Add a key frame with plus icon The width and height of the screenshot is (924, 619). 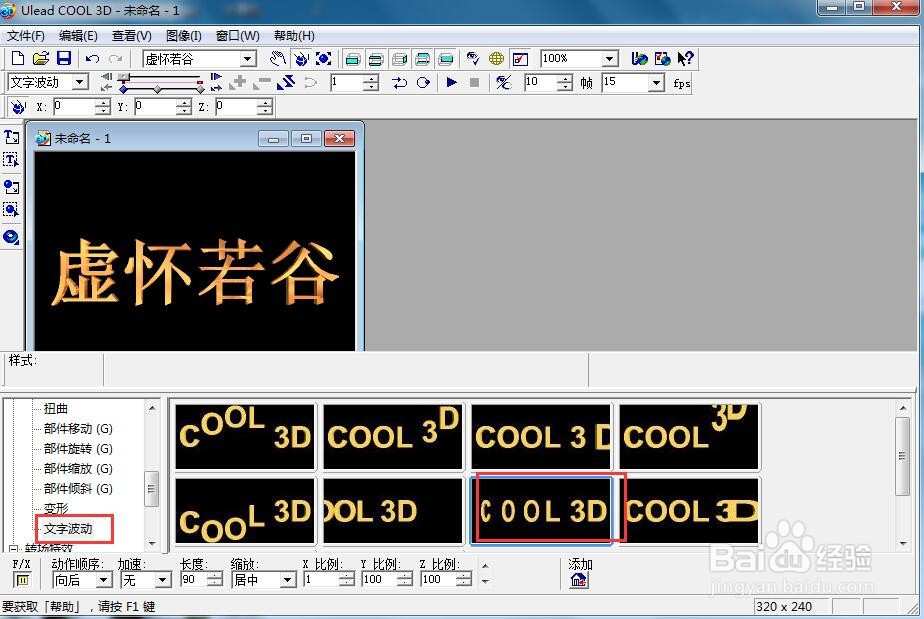click(x=239, y=82)
